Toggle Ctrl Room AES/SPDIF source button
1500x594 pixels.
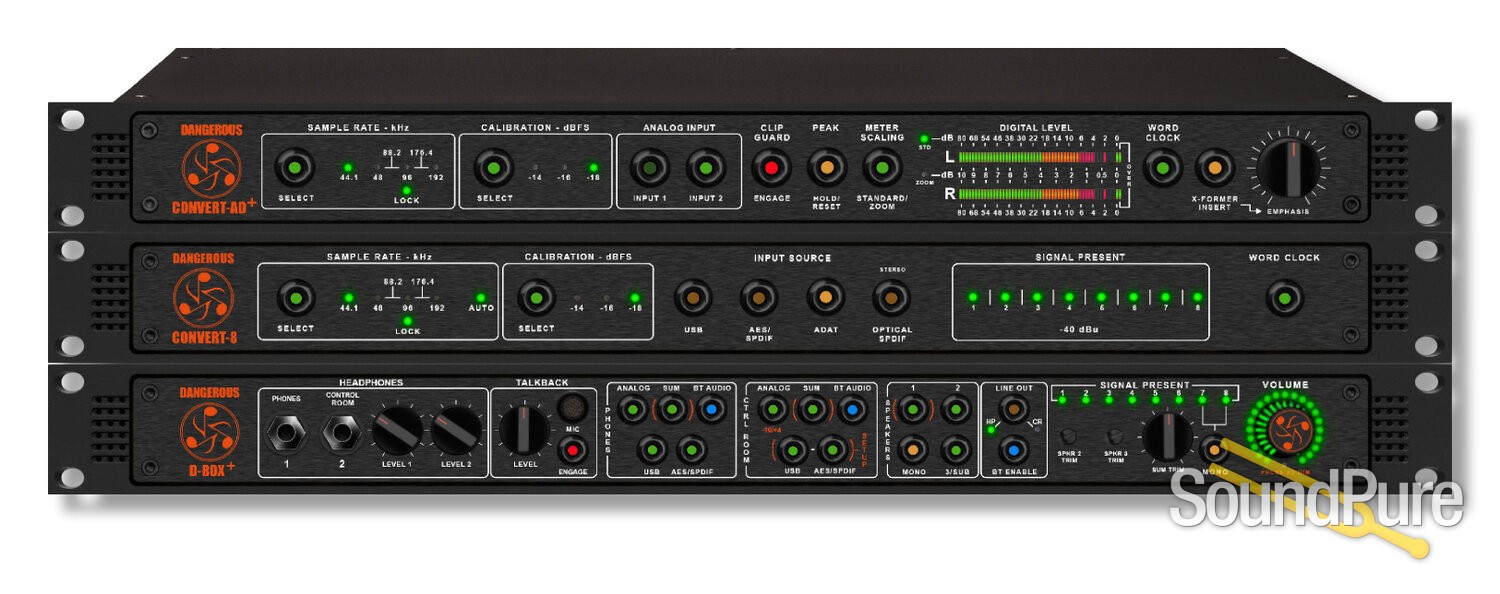(832, 449)
